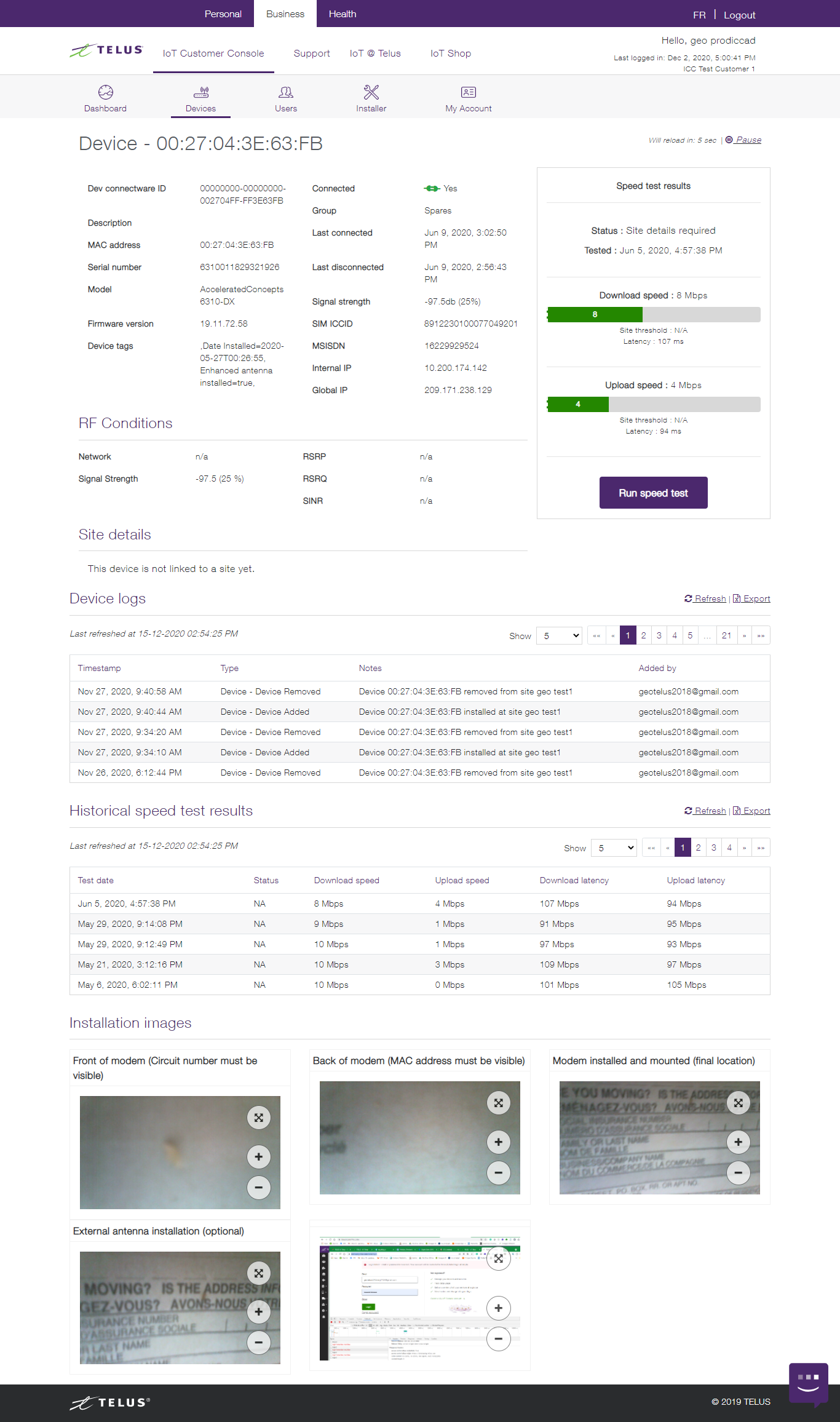Click the MSISDN value 16229929524

tap(451, 346)
